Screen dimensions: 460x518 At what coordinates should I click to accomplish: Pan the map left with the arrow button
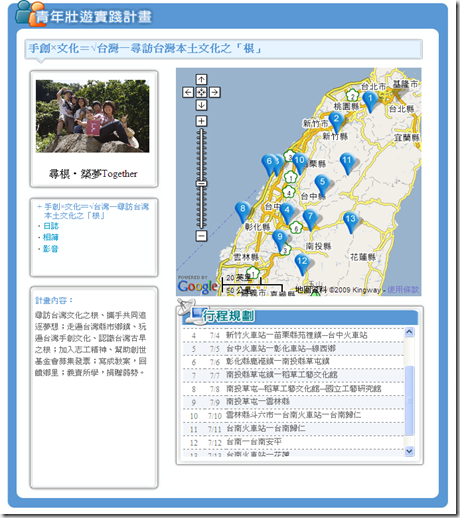click(188, 92)
